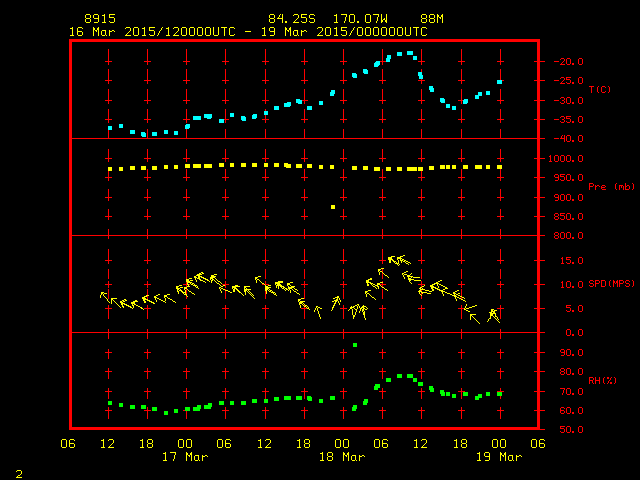Screen dimensions: 640x480
Task: Click the 900.0 pressure tick label
Action: (x=568, y=198)
